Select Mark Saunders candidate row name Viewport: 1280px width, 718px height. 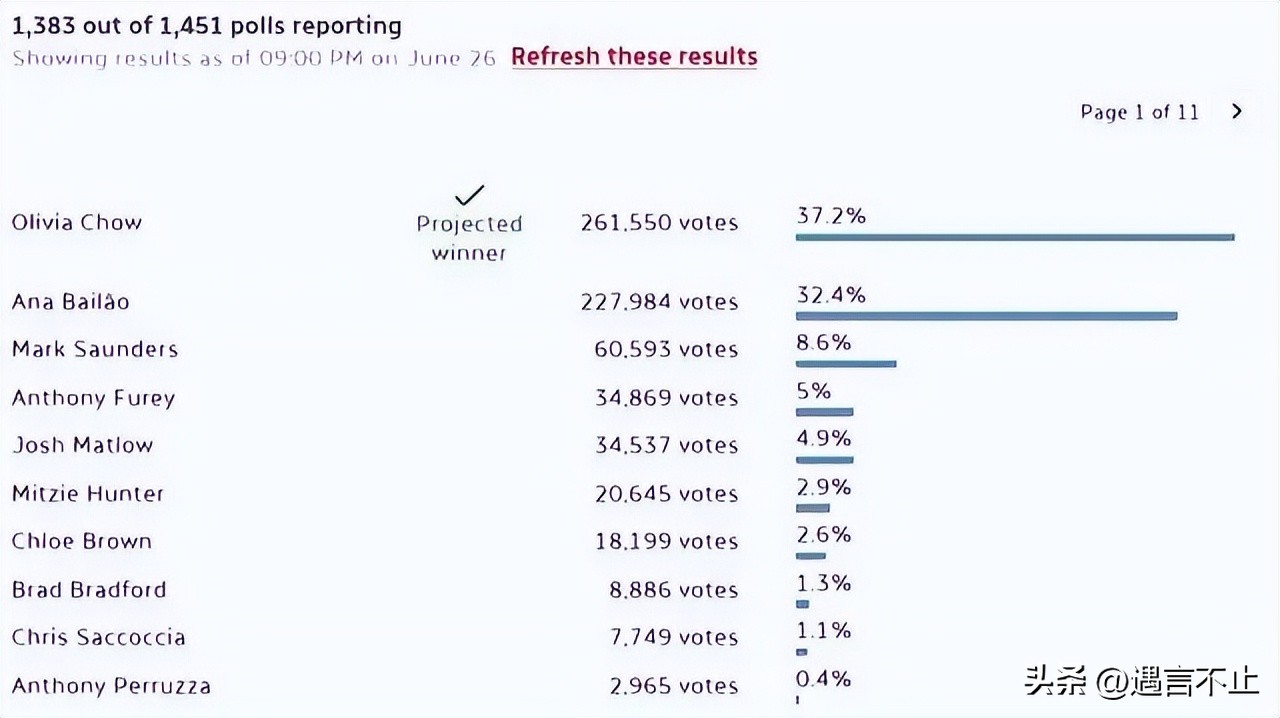(x=95, y=349)
